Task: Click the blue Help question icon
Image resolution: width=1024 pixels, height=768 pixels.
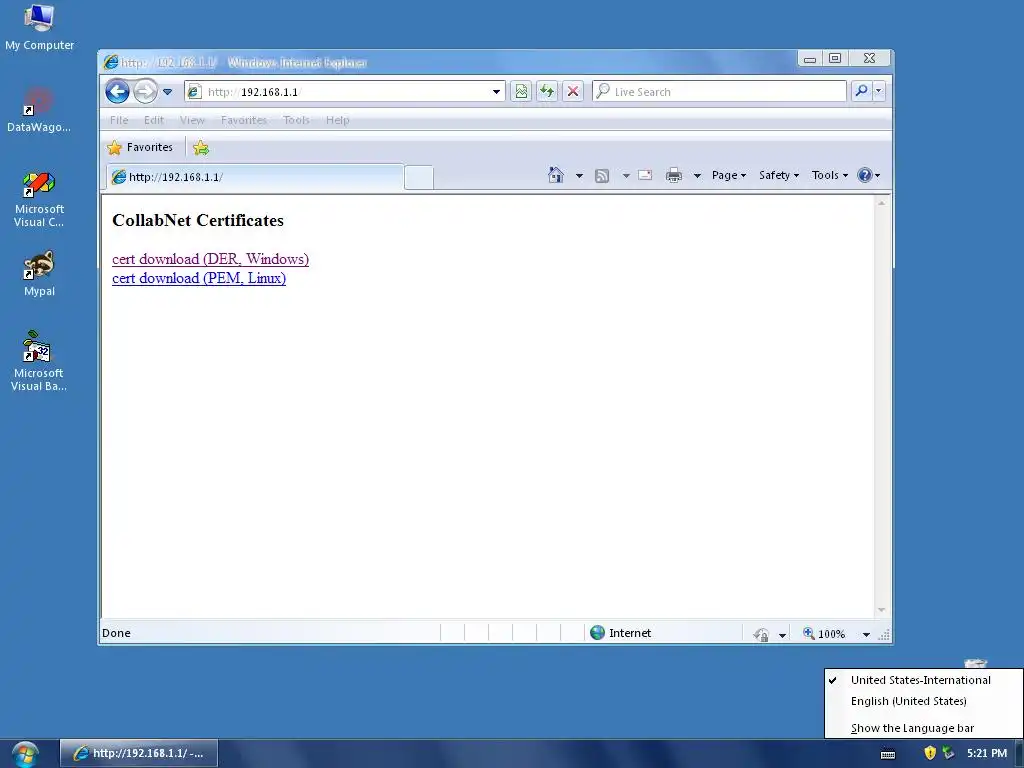Action: [x=865, y=175]
